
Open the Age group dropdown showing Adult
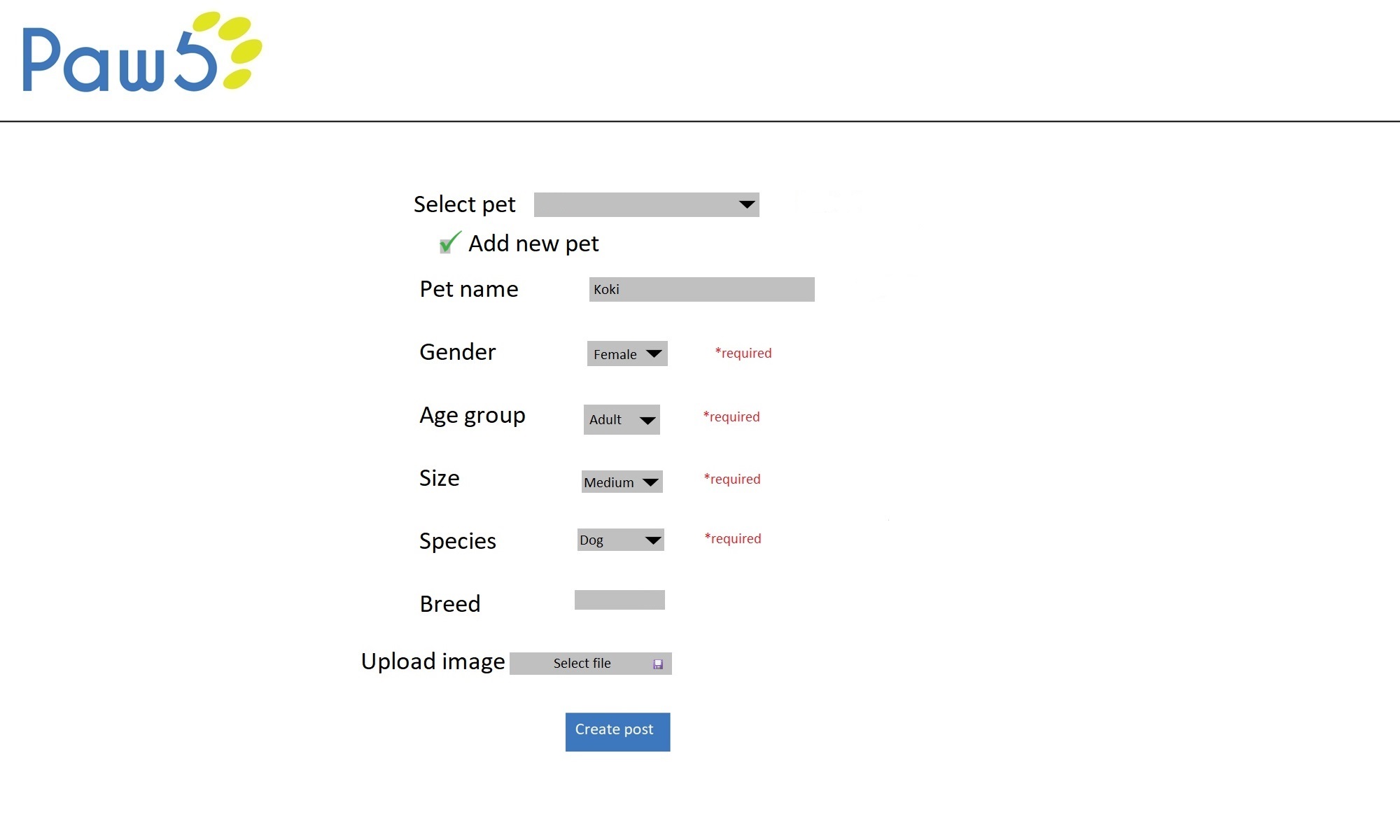tap(621, 419)
